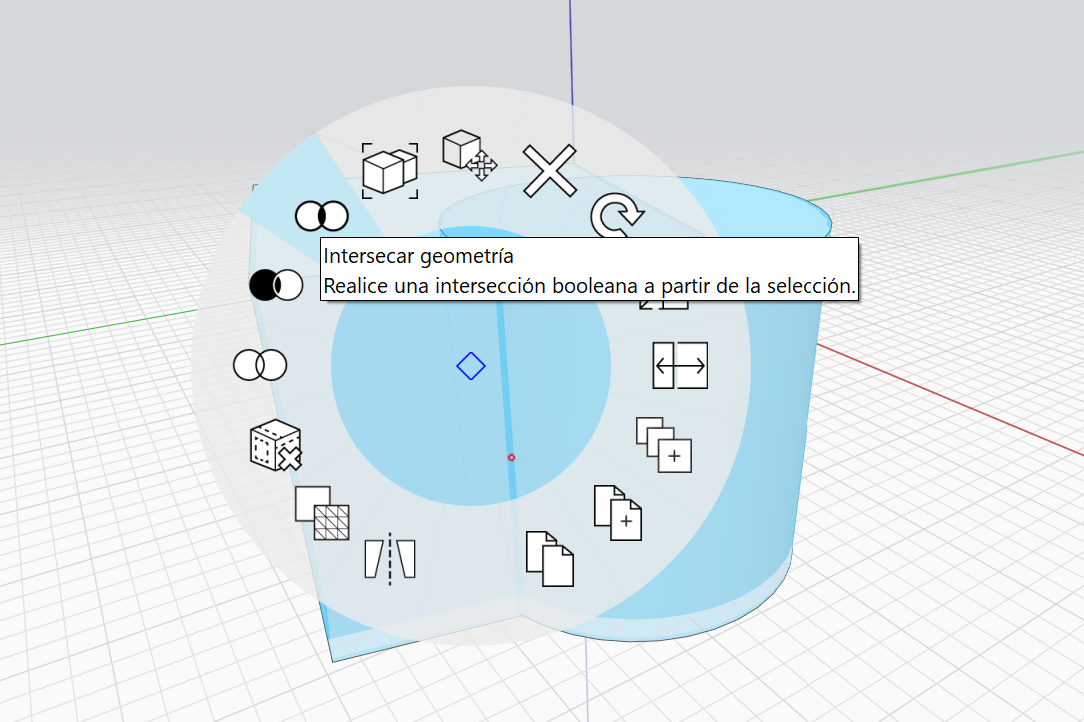Select the Array icon with three stacked squares
Image resolution: width=1084 pixels, height=722 pixels.
[664, 445]
